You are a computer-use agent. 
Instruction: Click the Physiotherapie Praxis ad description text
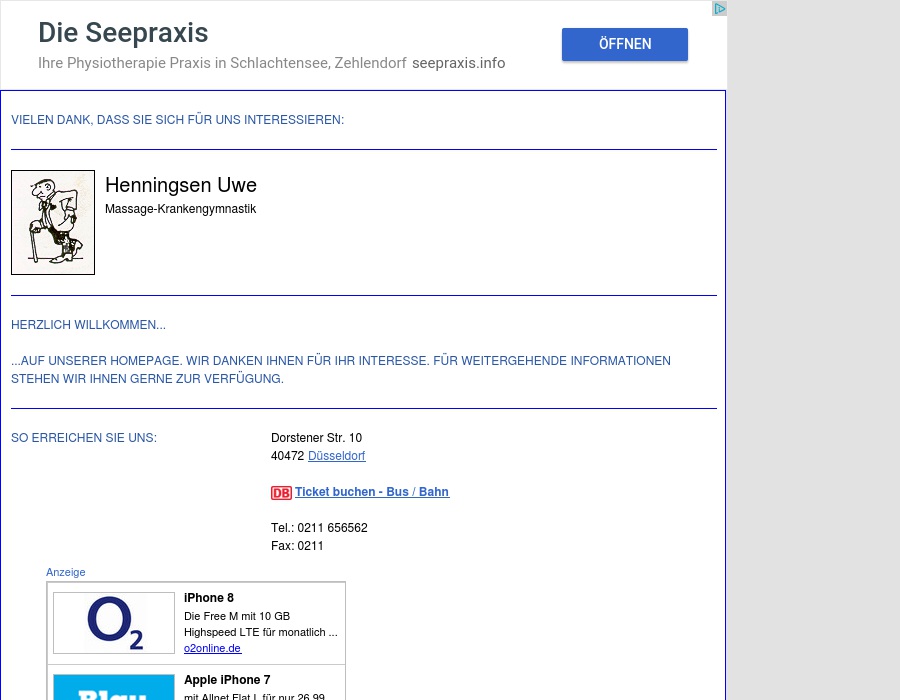tap(222, 63)
